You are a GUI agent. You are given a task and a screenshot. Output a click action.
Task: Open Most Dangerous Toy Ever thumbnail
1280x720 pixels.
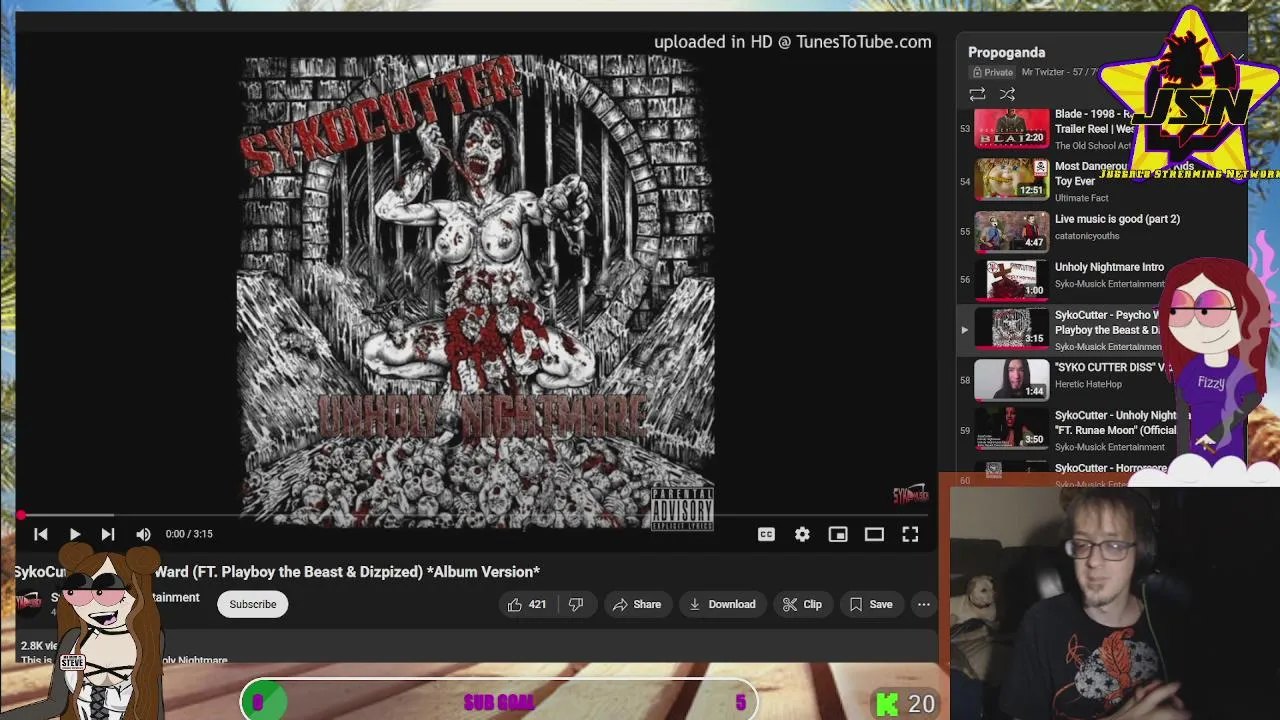click(1012, 180)
